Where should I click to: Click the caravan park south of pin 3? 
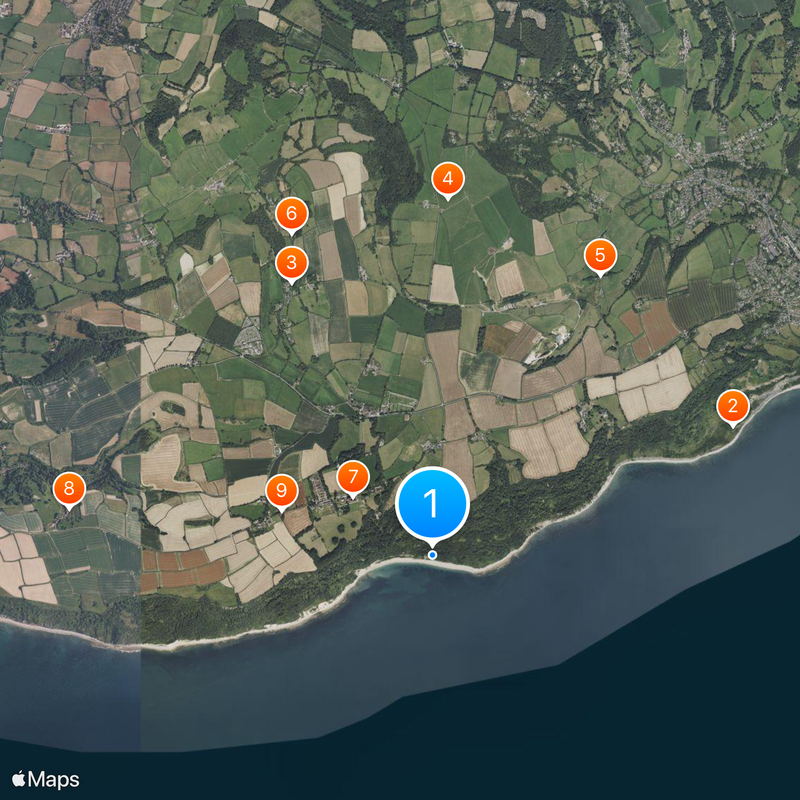(x=248, y=336)
